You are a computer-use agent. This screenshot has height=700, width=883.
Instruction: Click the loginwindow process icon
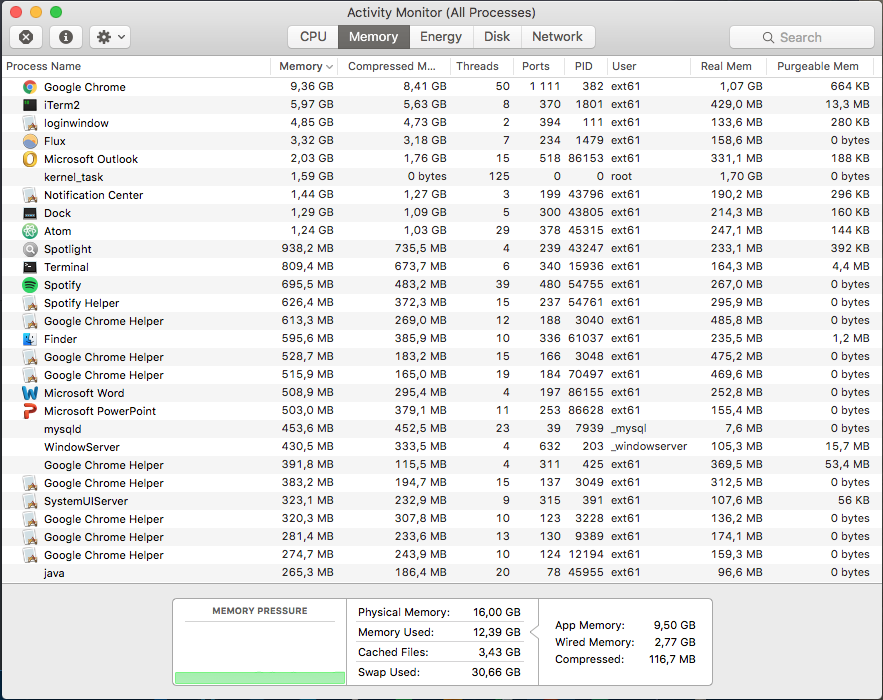pos(30,123)
